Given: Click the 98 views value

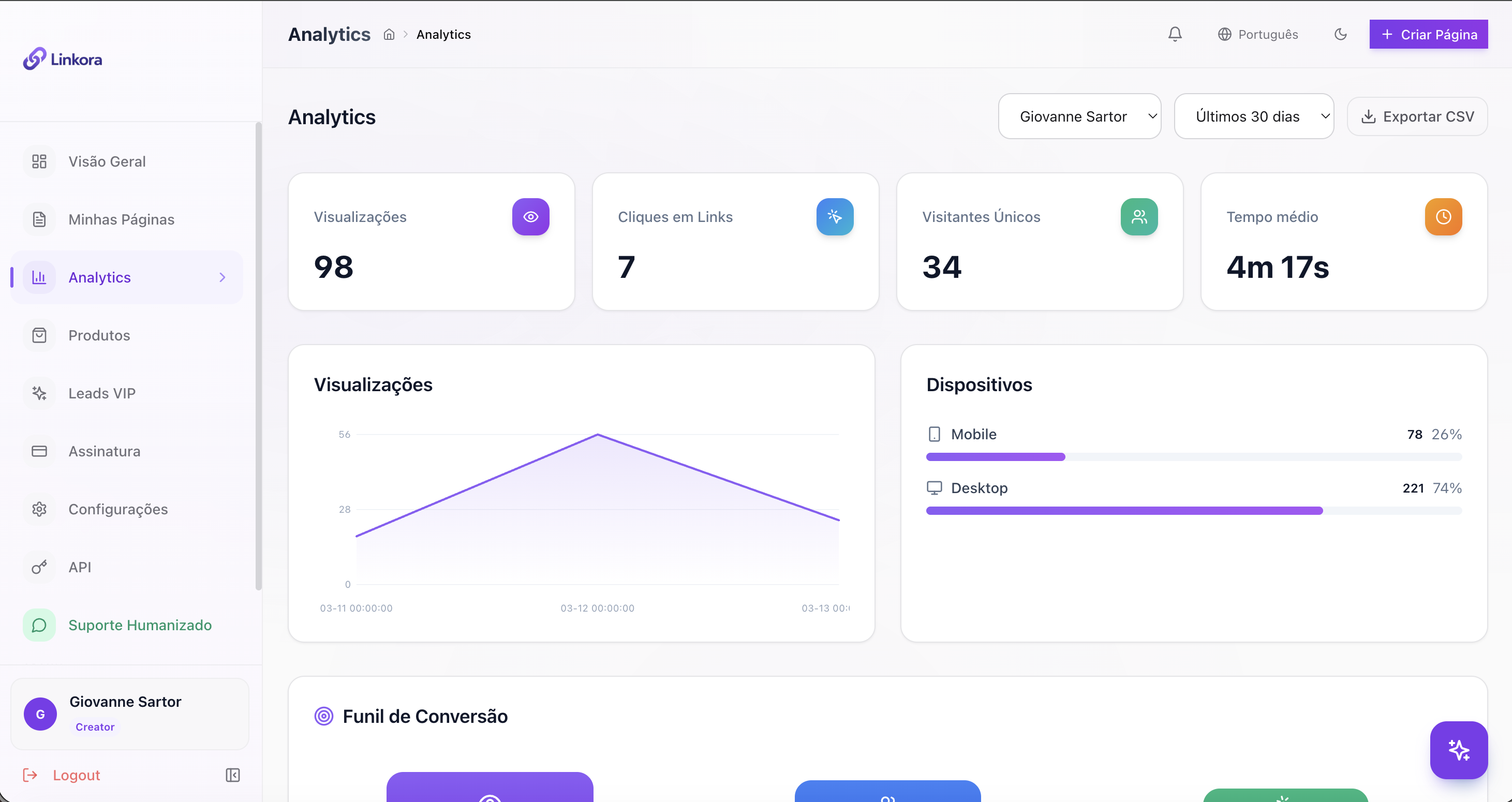Looking at the screenshot, I should click(333, 267).
